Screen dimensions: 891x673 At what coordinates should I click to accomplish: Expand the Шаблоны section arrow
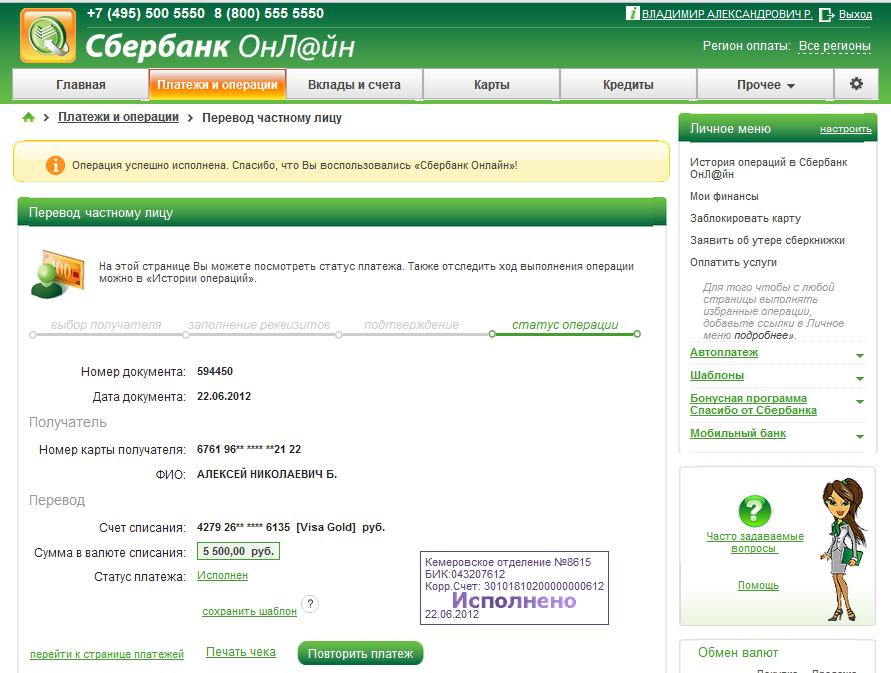(x=860, y=379)
